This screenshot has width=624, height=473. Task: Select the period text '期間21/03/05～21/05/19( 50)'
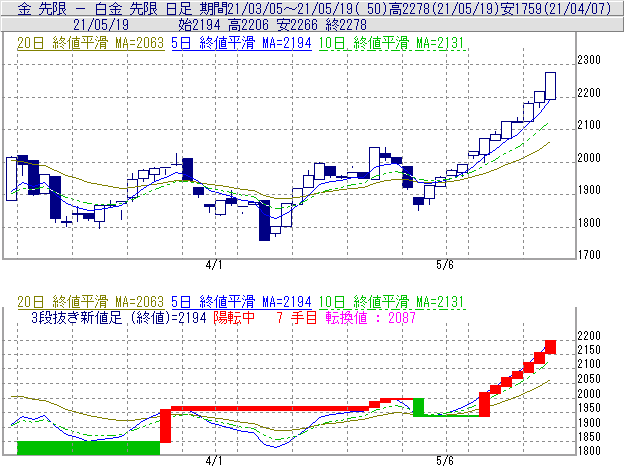(293, 8)
